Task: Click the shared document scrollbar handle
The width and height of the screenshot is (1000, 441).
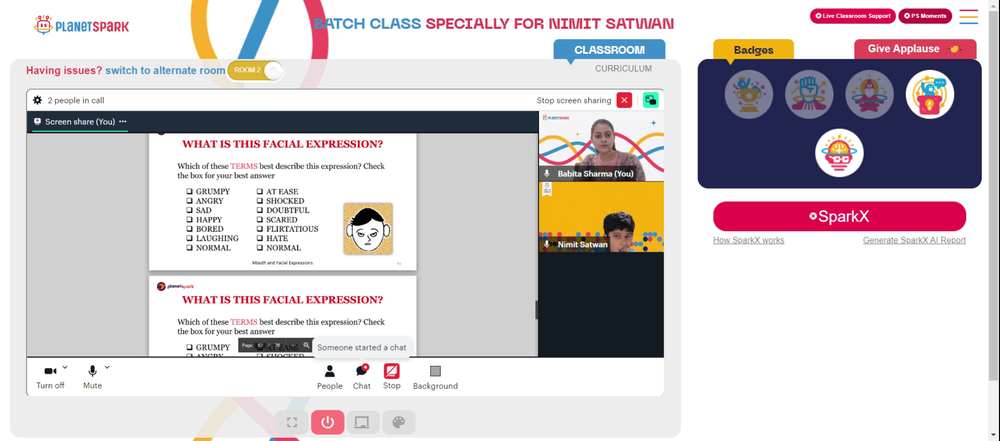Action: tap(536, 310)
